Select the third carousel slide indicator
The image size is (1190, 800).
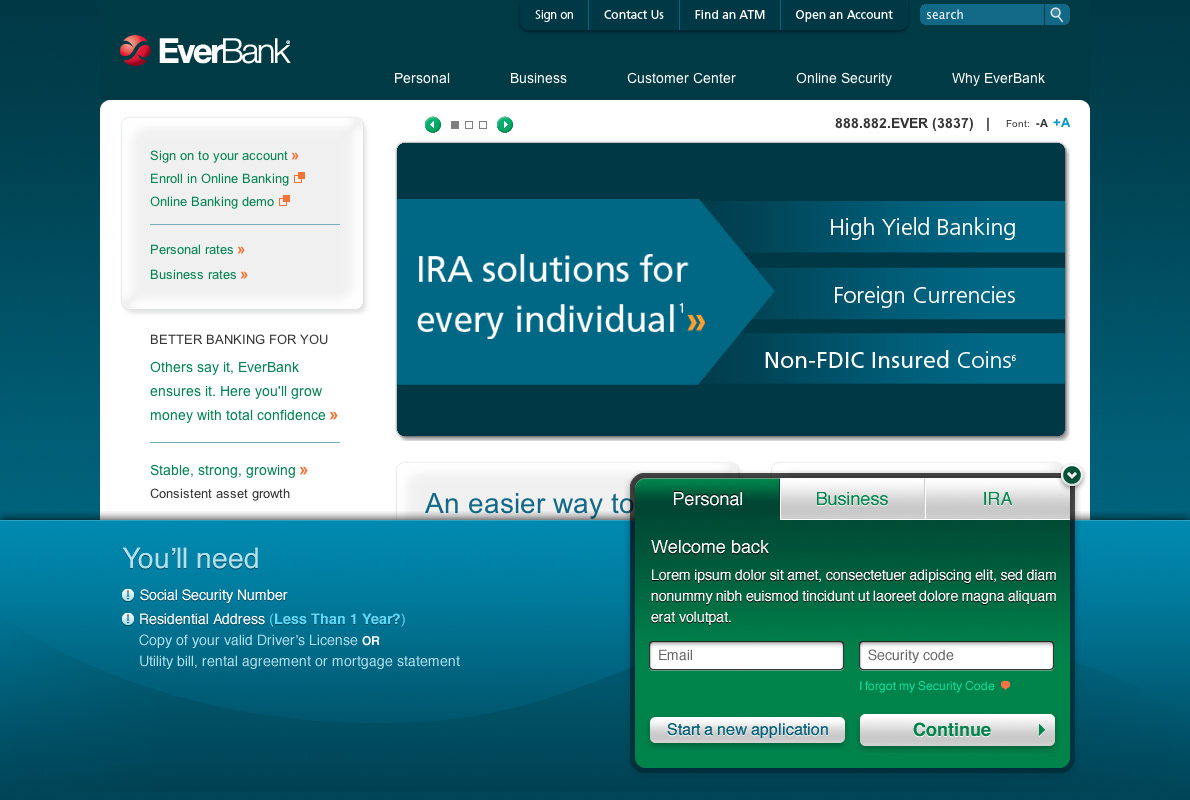click(483, 124)
